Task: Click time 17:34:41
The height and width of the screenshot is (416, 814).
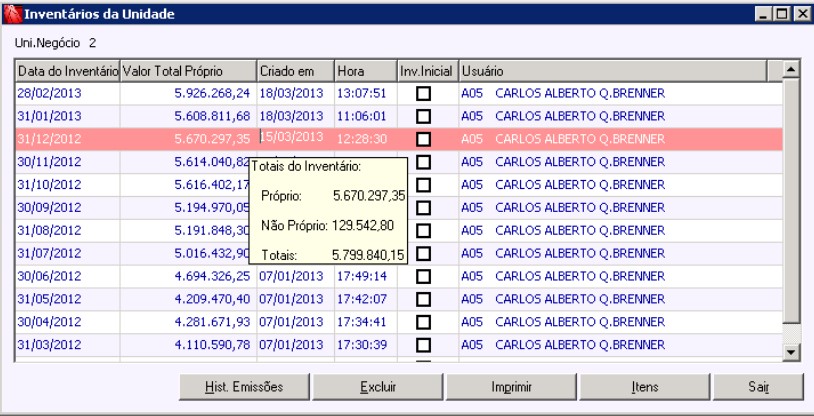Action: click(362, 322)
